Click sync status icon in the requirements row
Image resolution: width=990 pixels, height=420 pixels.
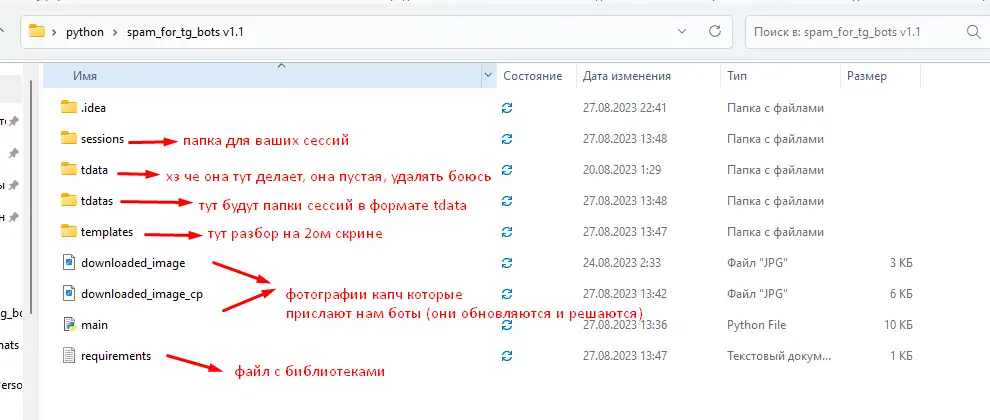[x=507, y=356]
